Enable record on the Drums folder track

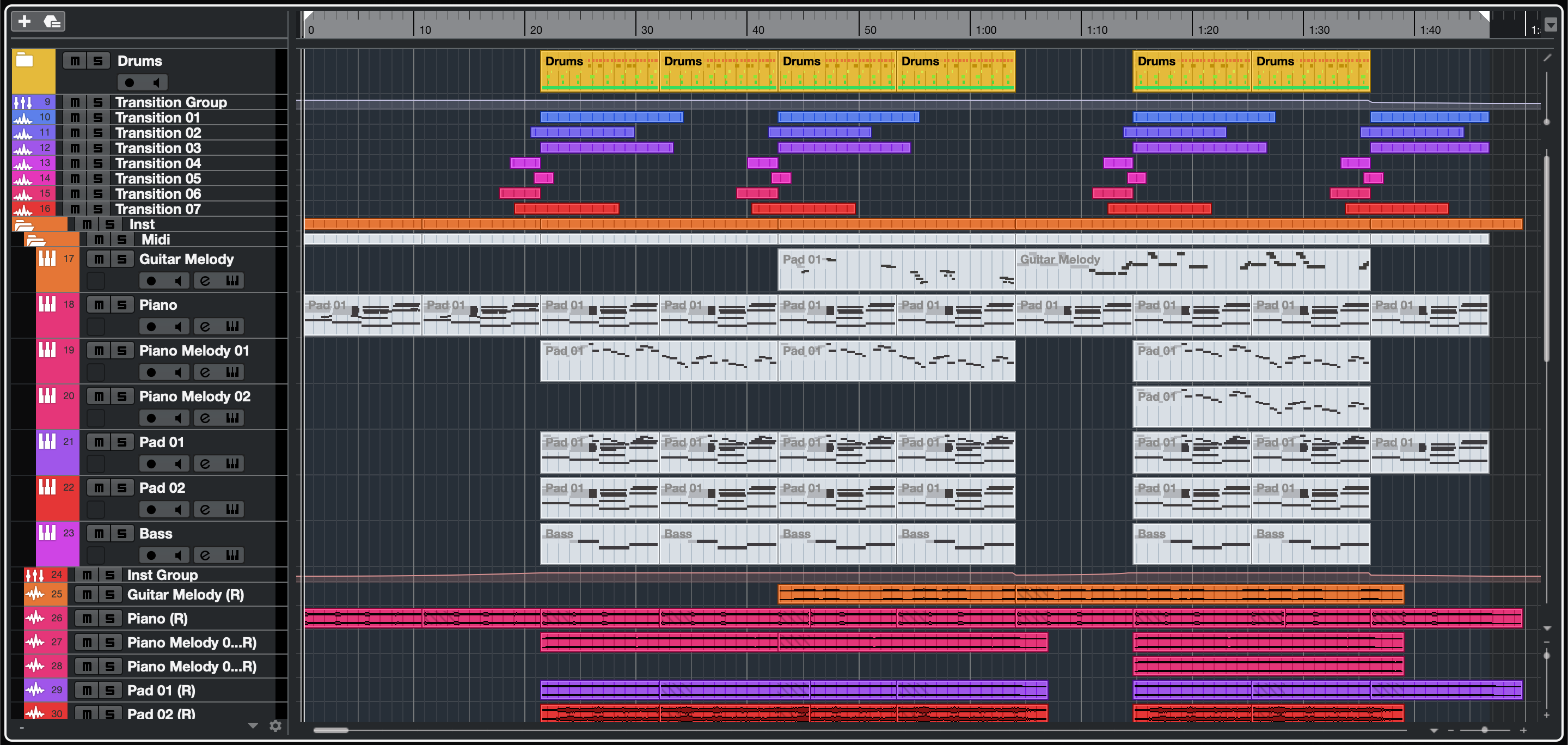[129, 83]
